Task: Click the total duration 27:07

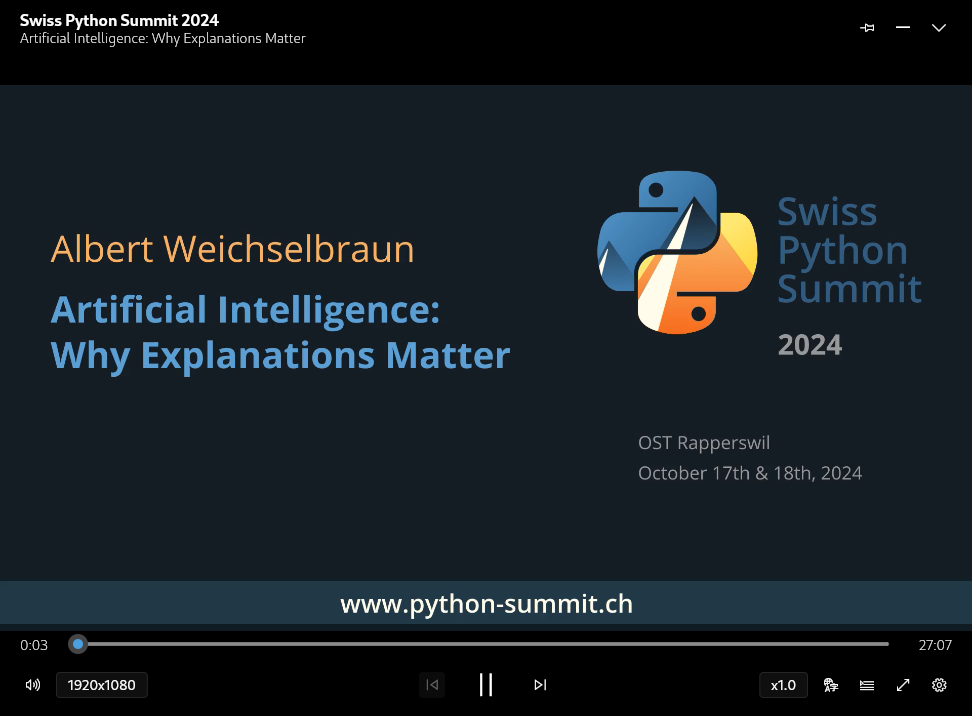Action: tap(935, 645)
